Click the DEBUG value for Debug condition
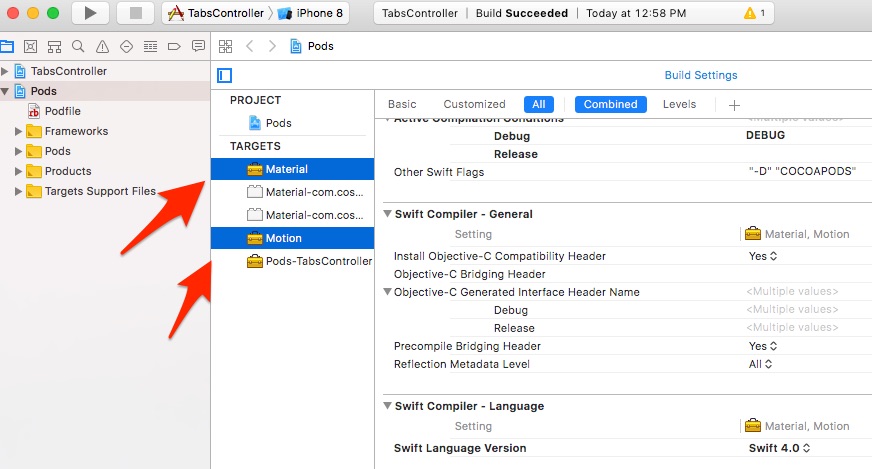 [x=765, y=135]
